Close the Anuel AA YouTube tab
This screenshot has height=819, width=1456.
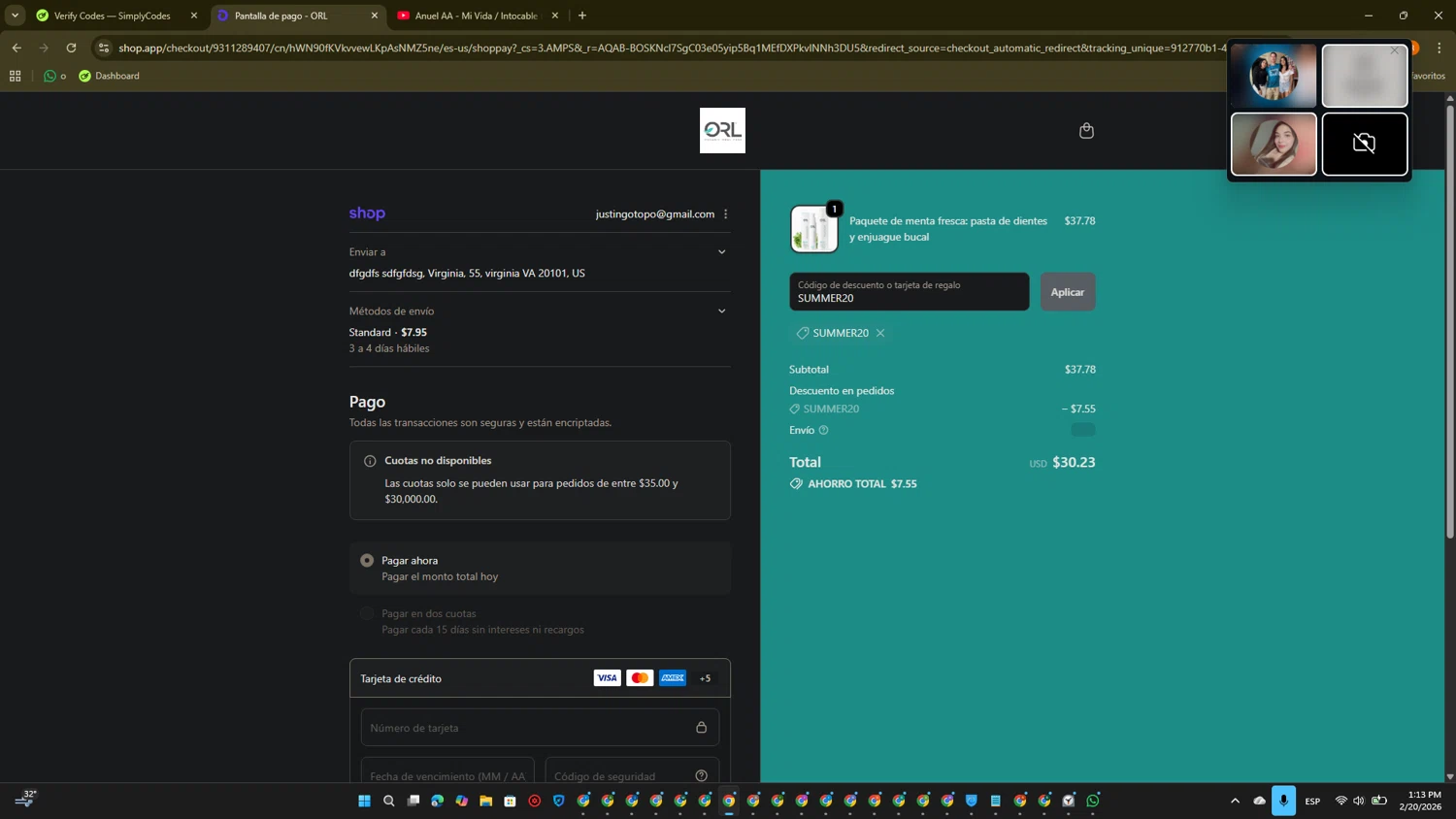[554, 16]
